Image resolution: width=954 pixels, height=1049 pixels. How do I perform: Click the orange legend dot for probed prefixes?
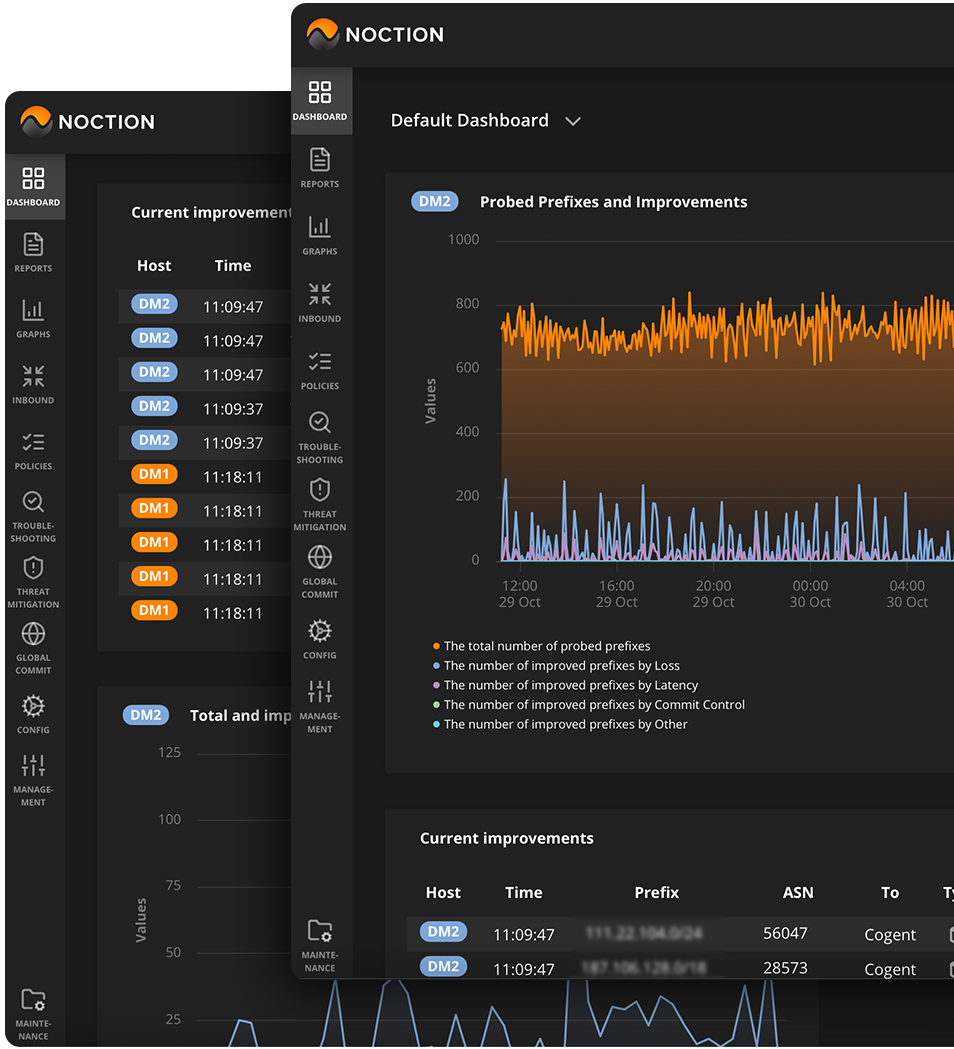tap(436, 647)
